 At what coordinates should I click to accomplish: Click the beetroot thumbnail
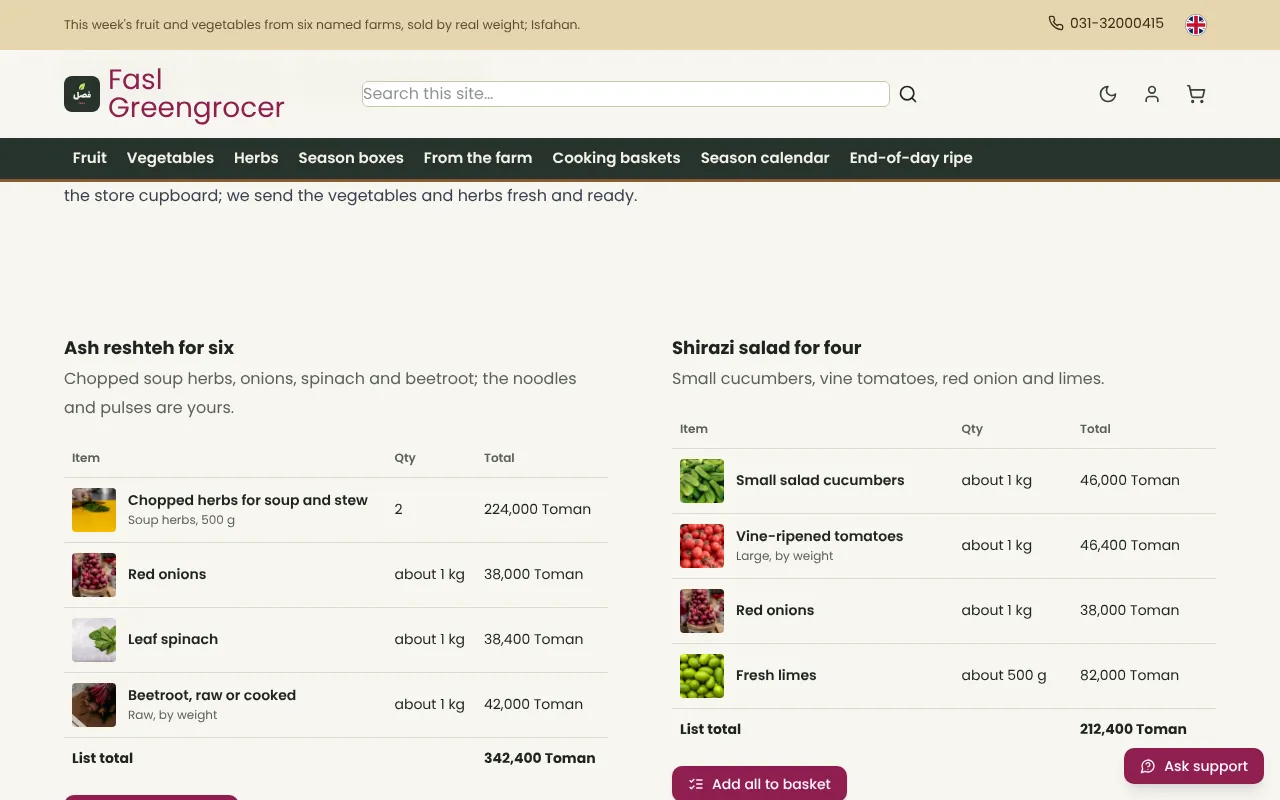[94, 705]
